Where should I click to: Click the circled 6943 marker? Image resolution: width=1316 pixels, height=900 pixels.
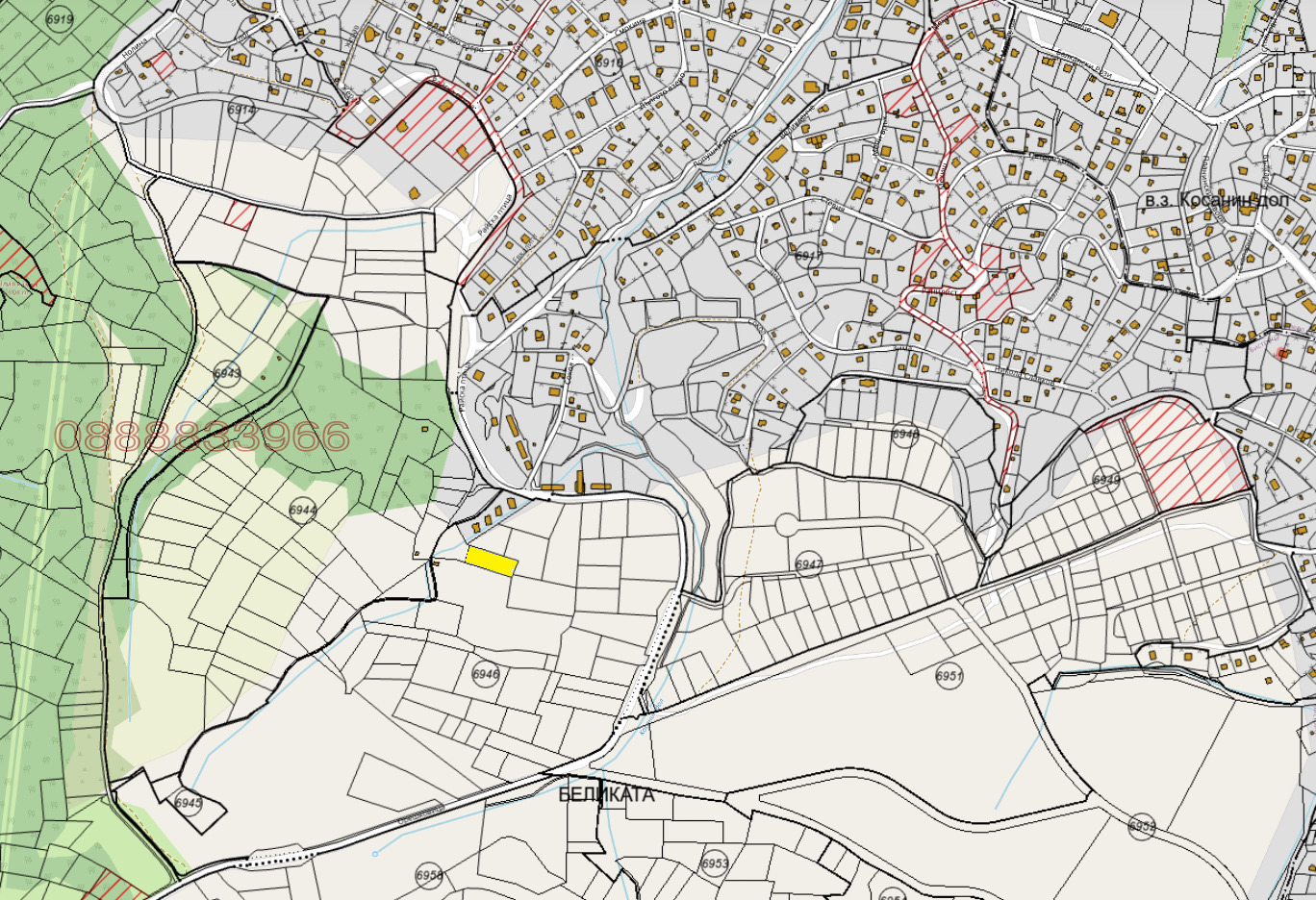point(227,374)
